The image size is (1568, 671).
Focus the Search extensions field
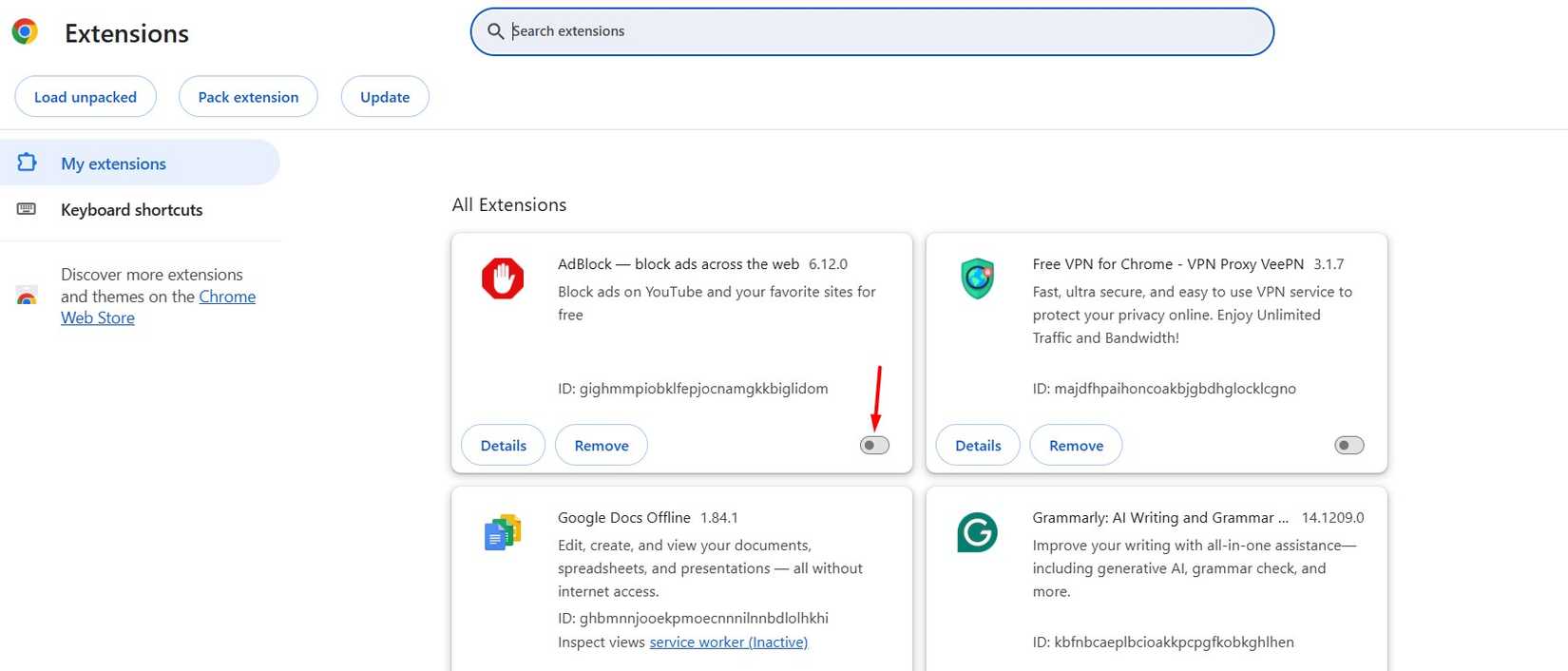[884, 31]
